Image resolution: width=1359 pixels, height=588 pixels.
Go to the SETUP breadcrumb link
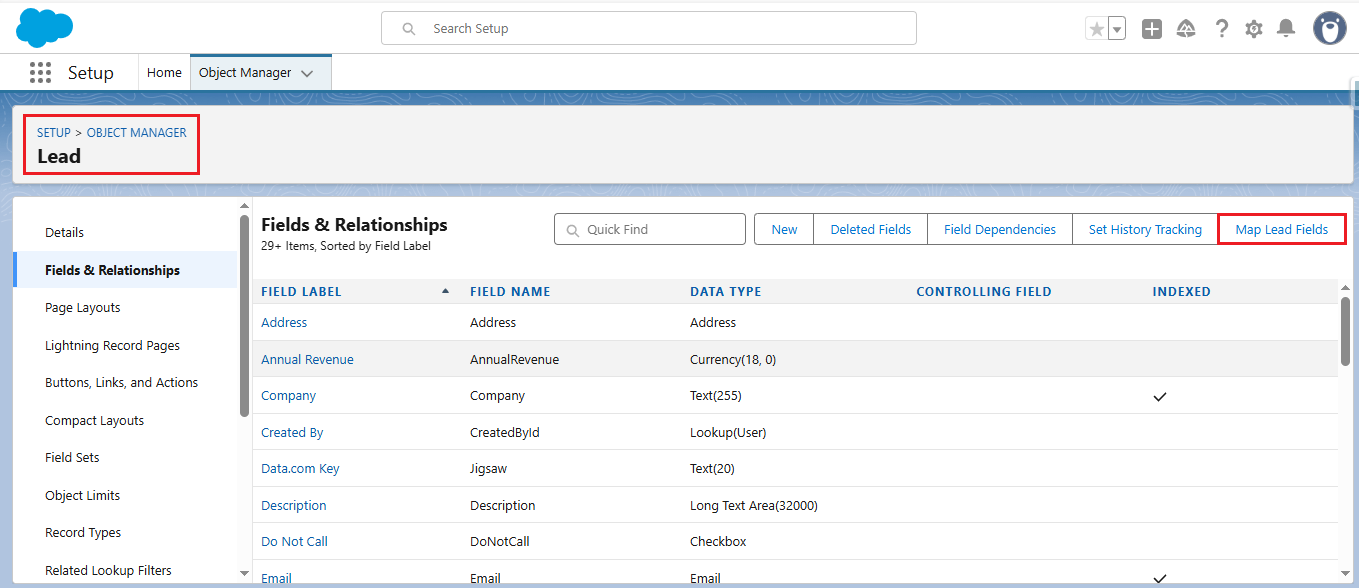54,132
